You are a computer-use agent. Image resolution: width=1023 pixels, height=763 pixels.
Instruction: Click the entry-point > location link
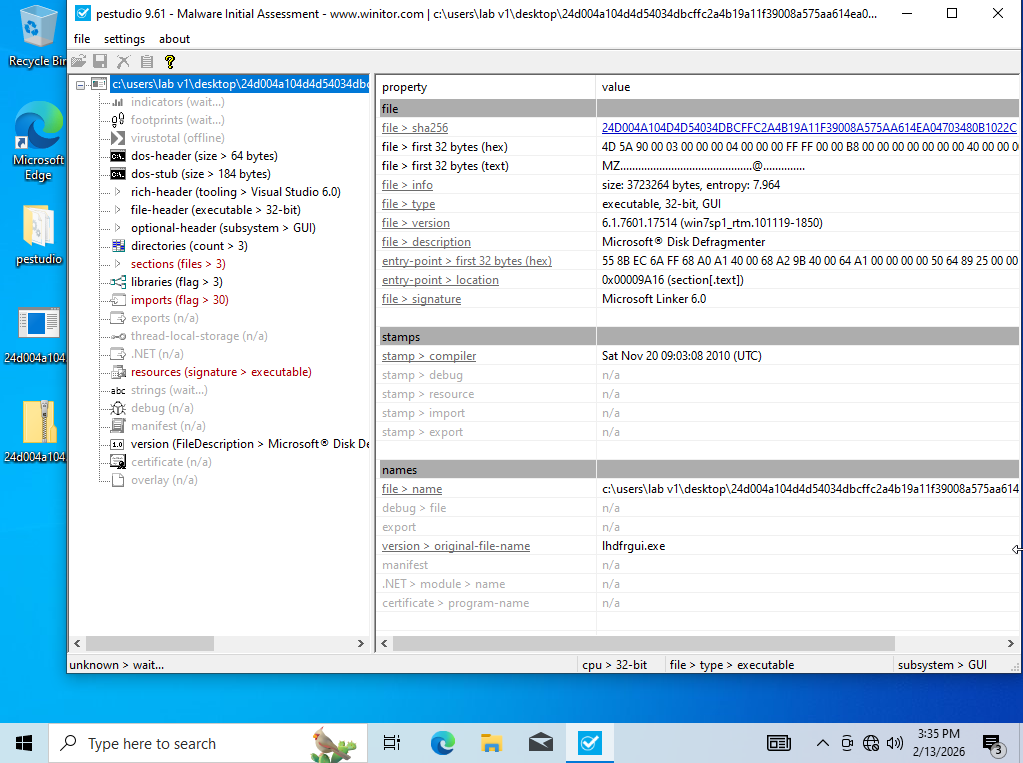pyautogui.click(x=440, y=280)
